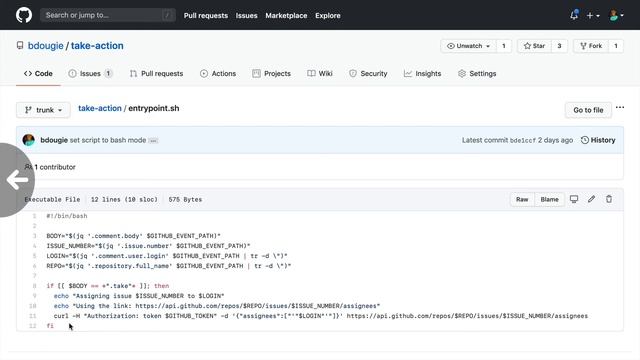Open take-action breadcrumb link
Screen dimensions: 640x360
click(100, 108)
